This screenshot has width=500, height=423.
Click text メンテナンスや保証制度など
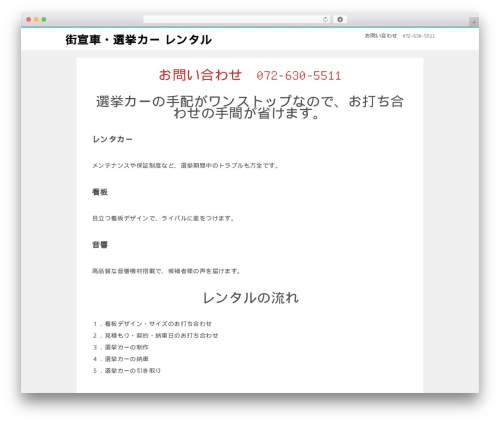pyautogui.click(x=185, y=165)
